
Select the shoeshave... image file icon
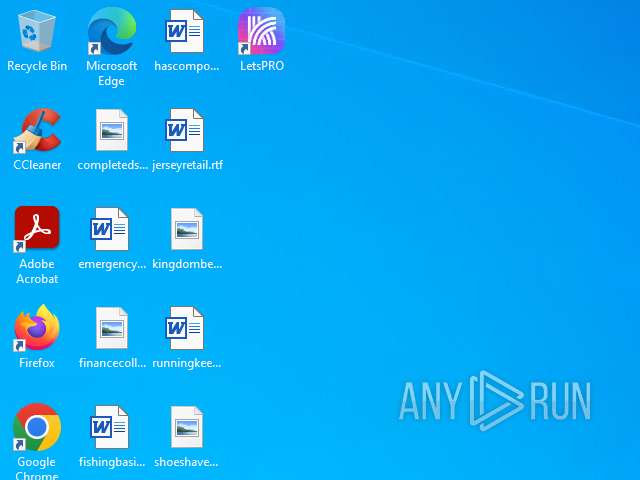click(x=187, y=427)
